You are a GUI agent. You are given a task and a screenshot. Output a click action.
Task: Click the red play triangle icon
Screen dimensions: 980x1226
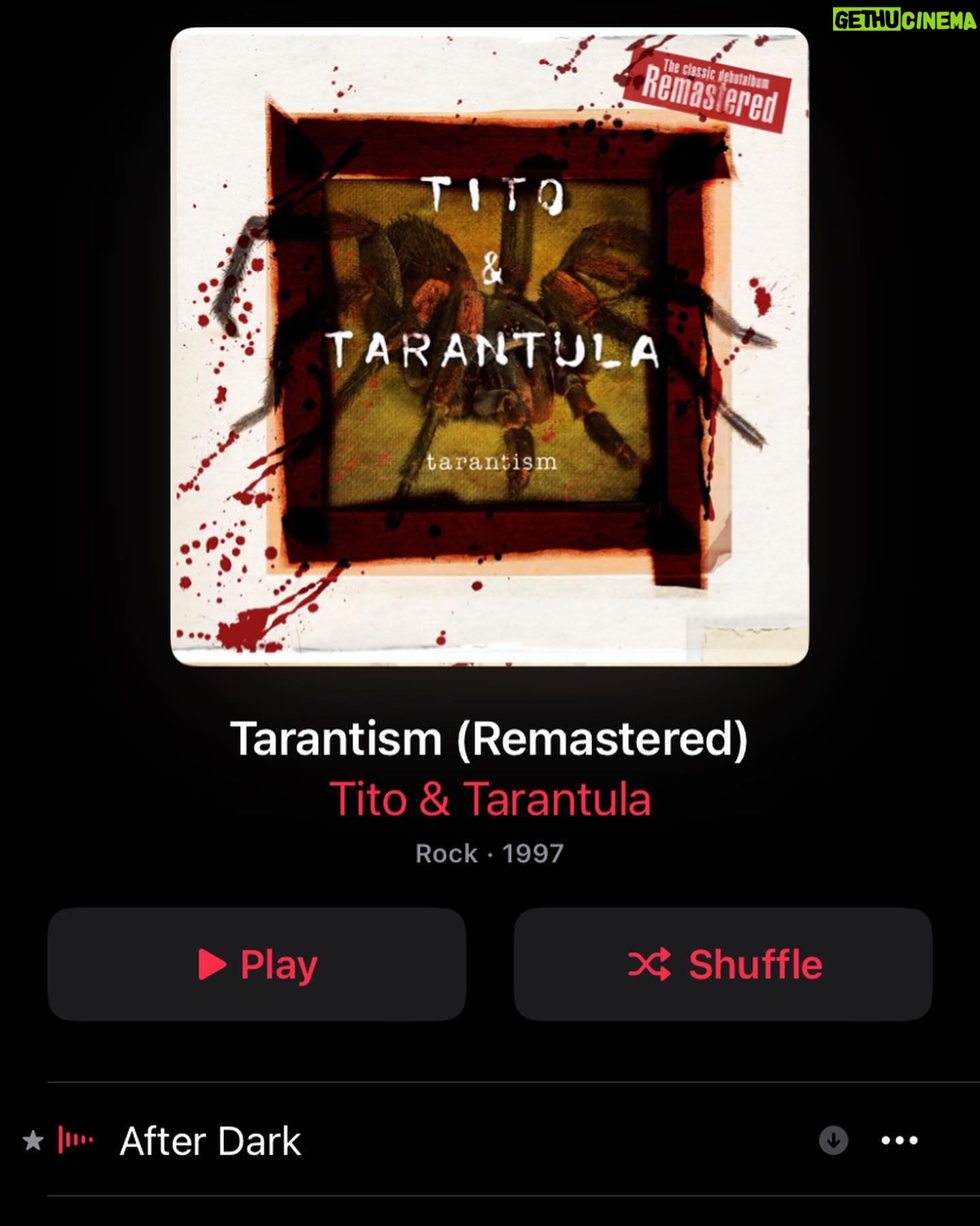tap(212, 964)
